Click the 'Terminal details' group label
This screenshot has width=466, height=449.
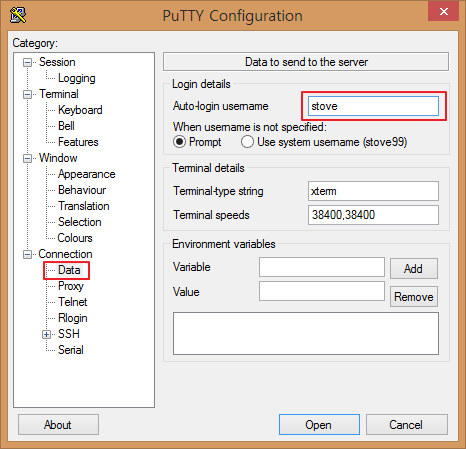[208, 168]
